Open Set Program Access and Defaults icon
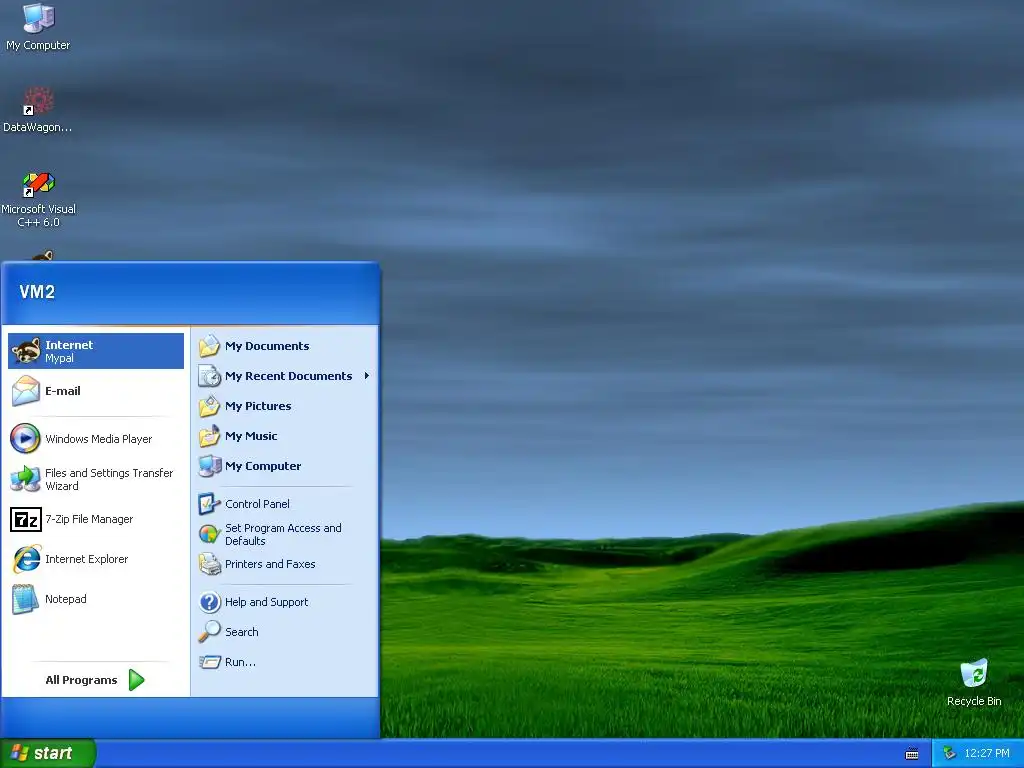This screenshot has width=1024, height=768. [209, 534]
